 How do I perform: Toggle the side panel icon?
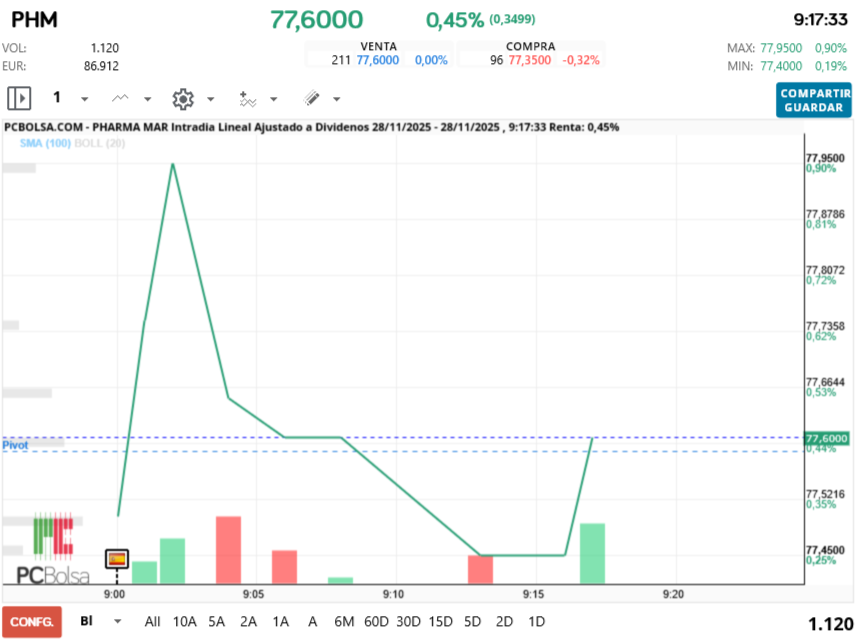[19, 98]
